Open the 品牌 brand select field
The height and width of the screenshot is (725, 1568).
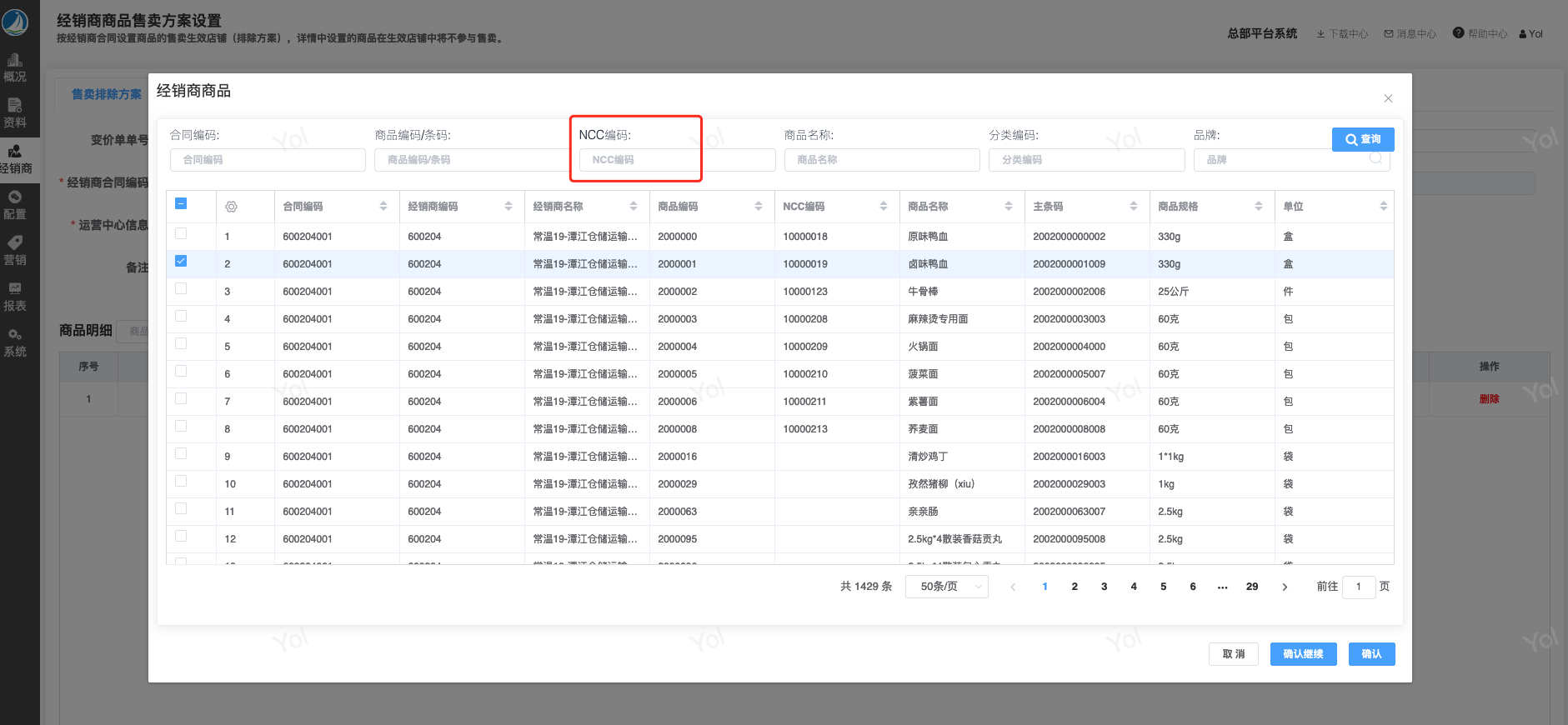tap(1290, 160)
